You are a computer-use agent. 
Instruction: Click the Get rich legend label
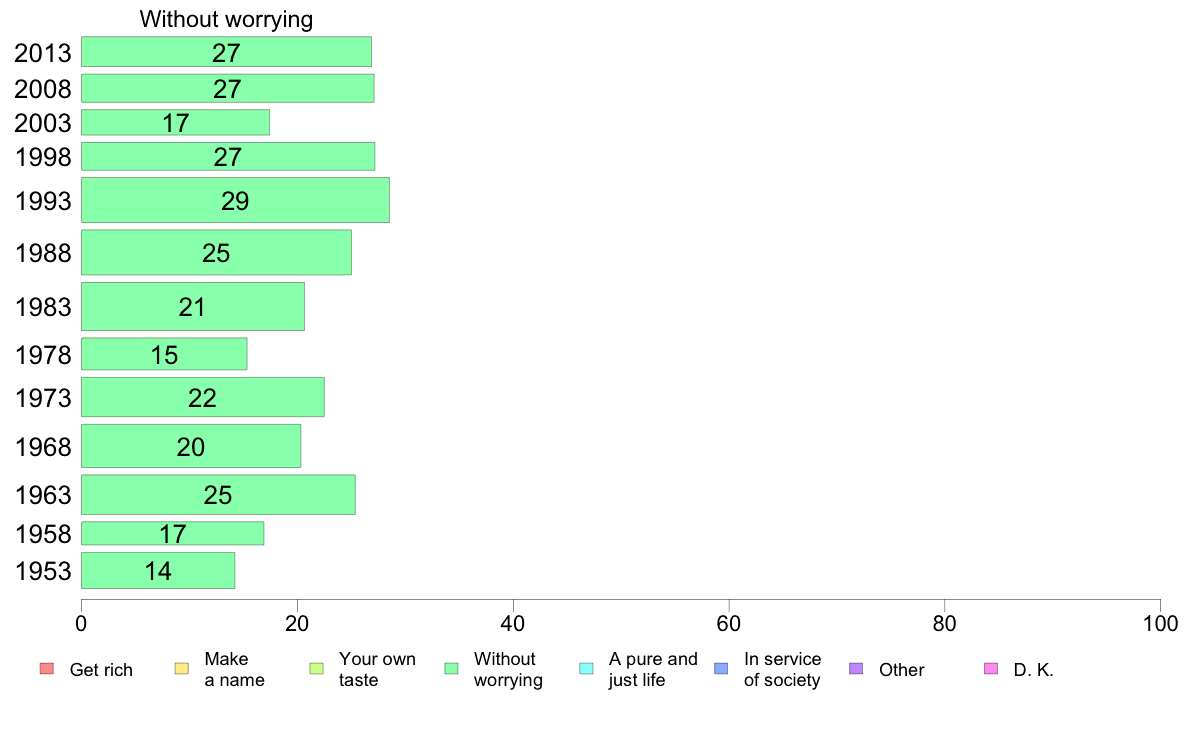[x=101, y=670]
